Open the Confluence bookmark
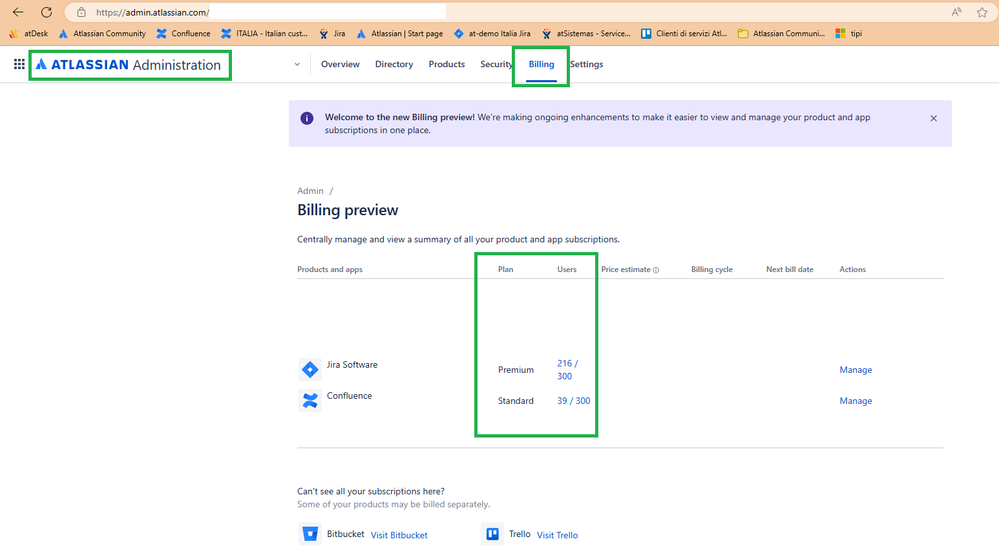 point(183,33)
